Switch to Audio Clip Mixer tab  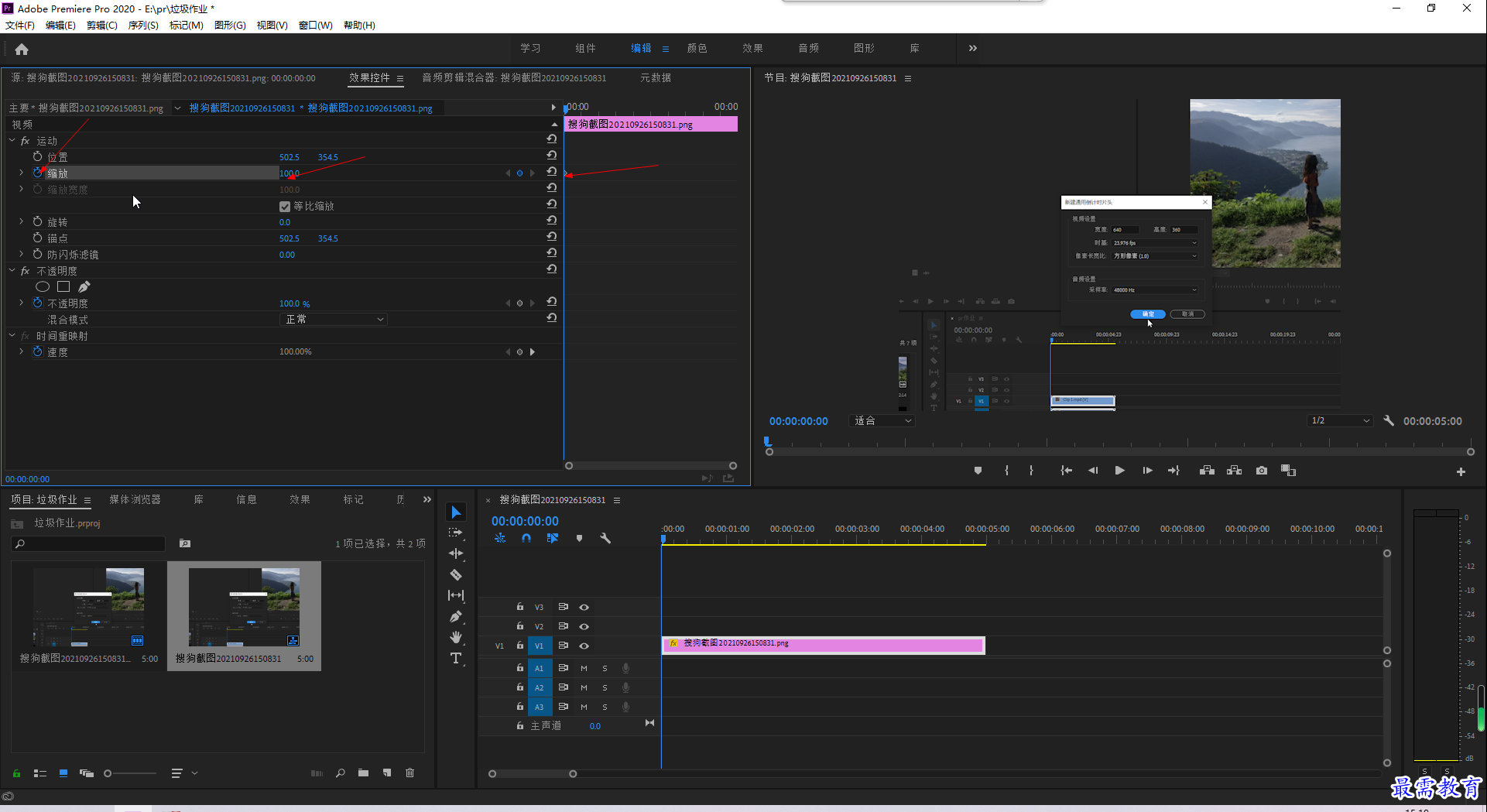click(514, 78)
